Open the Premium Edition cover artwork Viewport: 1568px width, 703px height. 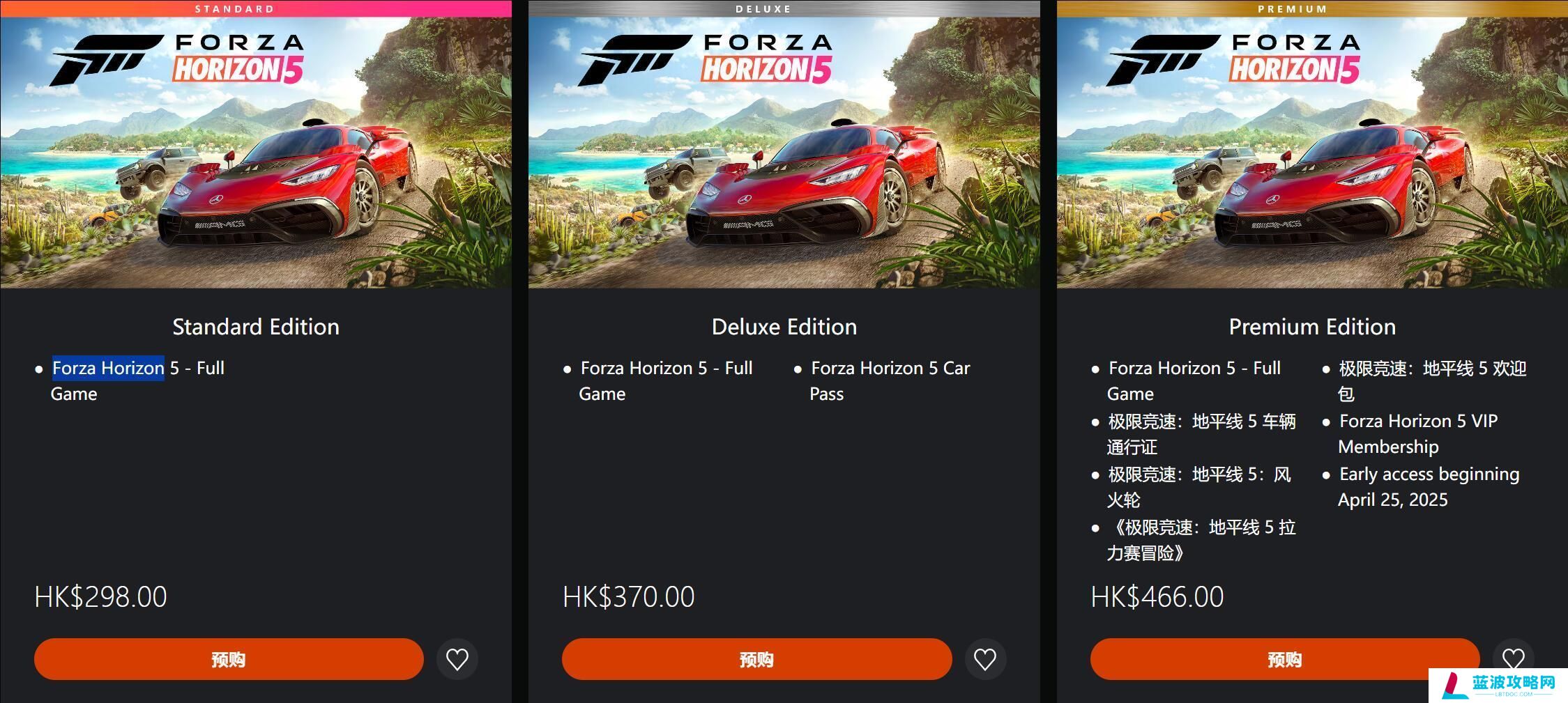pos(1312,153)
